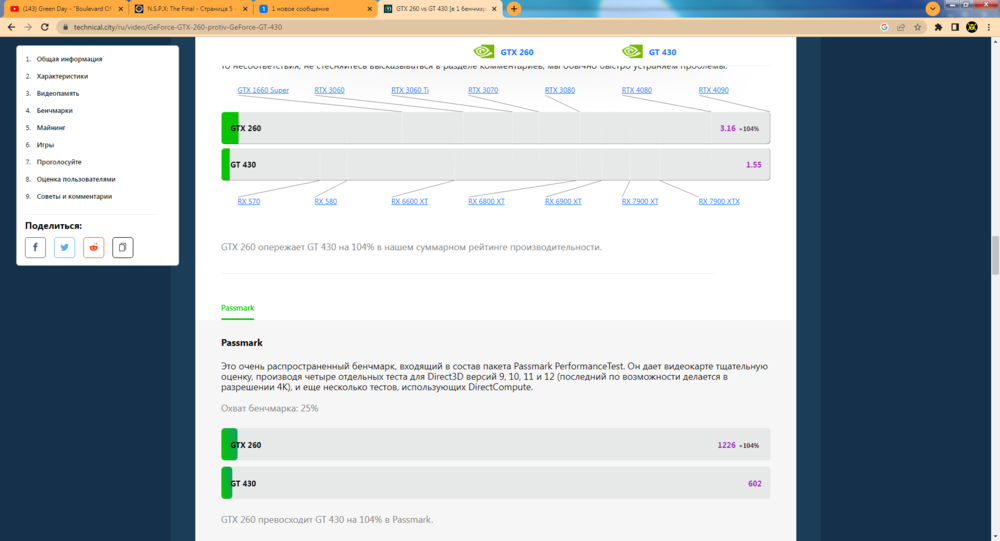Jump to 'Оценка пользователями' section

pyautogui.click(x=76, y=179)
